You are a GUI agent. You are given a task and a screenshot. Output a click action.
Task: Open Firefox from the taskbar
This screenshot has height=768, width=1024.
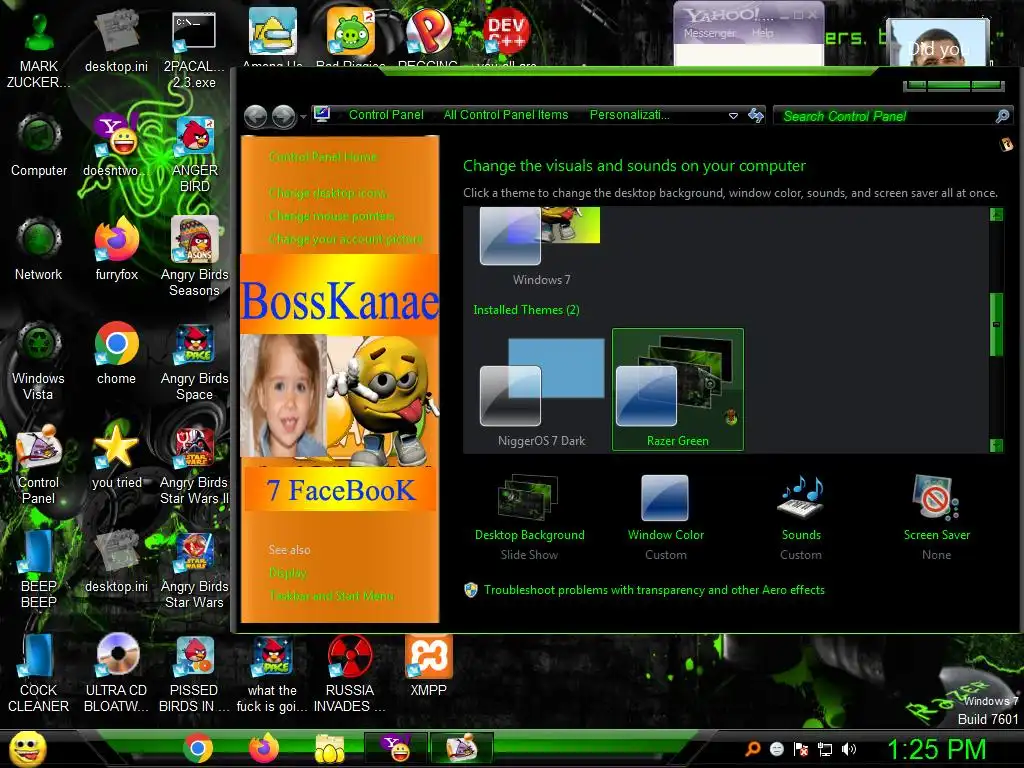(x=263, y=748)
